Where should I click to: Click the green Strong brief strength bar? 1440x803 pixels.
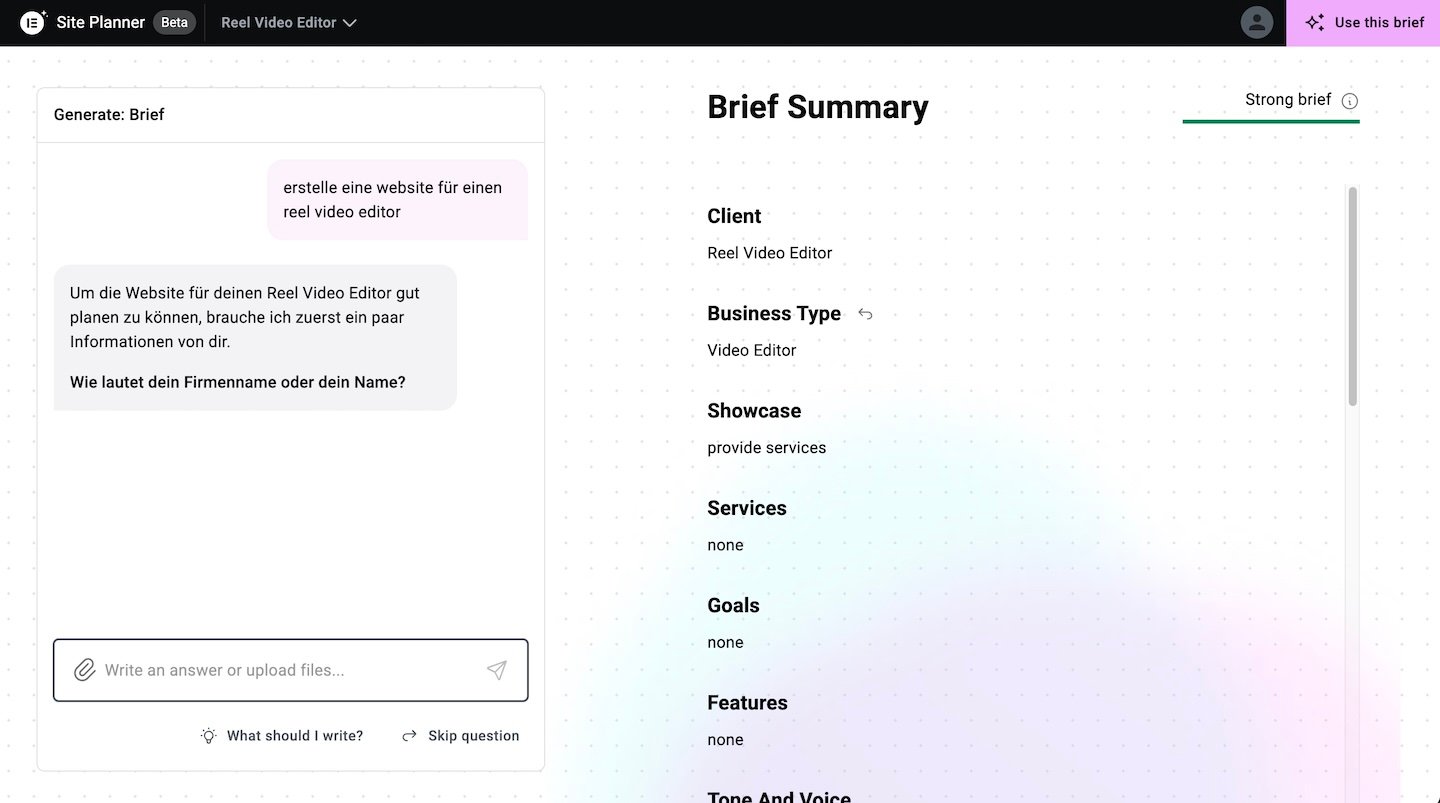tap(1270, 121)
